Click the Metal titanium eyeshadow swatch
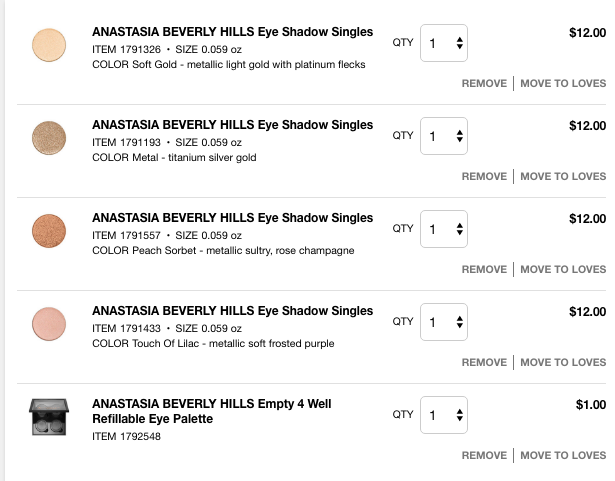The height and width of the screenshot is (481, 615). (x=48, y=136)
